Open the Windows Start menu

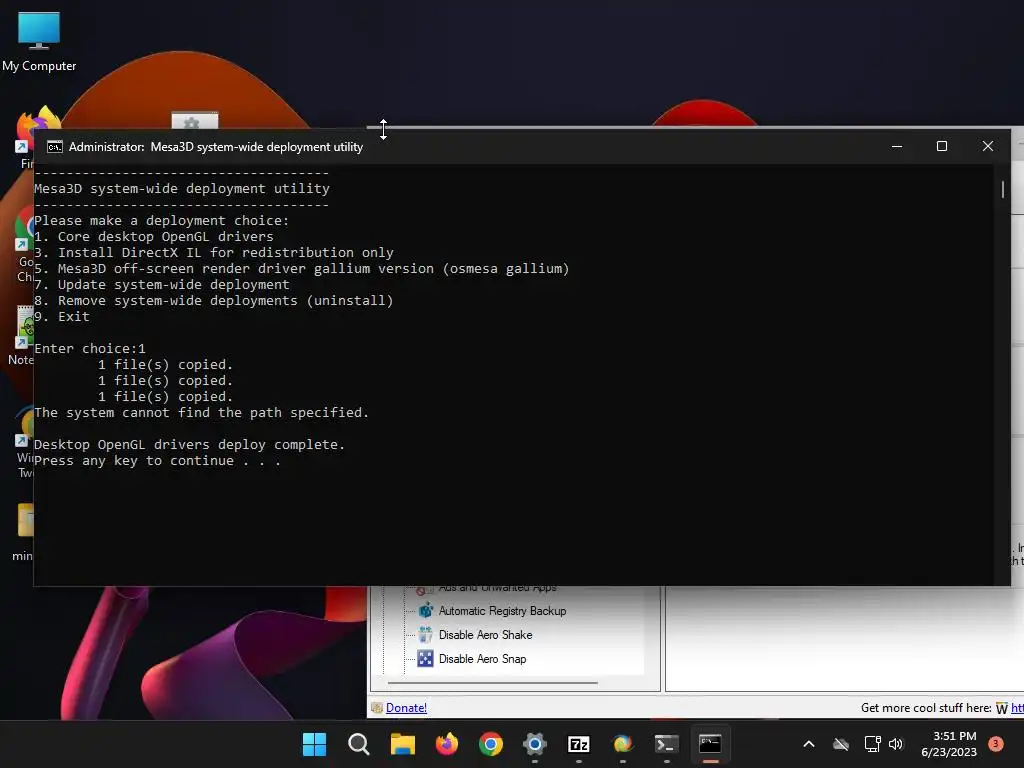pos(314,744)
